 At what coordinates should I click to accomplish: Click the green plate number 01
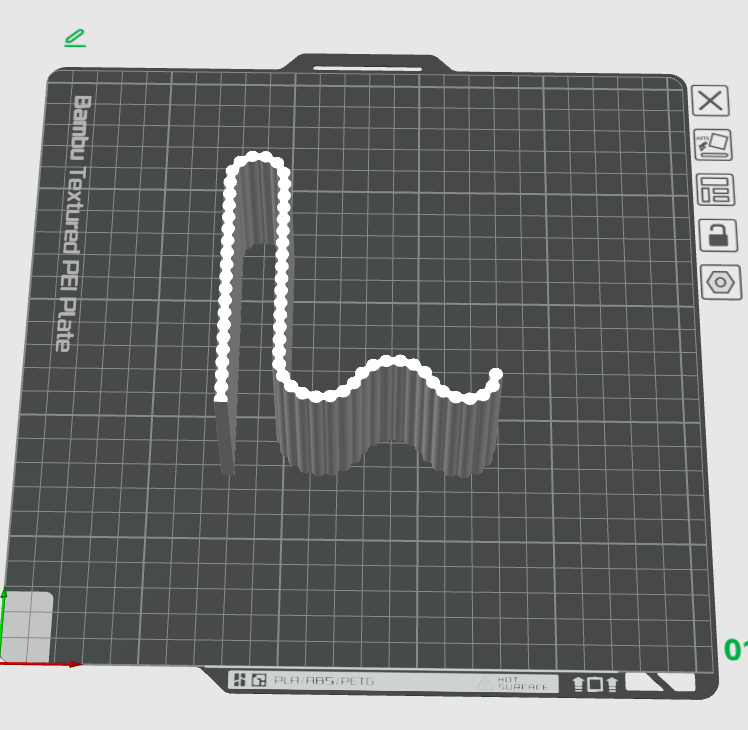(x=735, y=650)
